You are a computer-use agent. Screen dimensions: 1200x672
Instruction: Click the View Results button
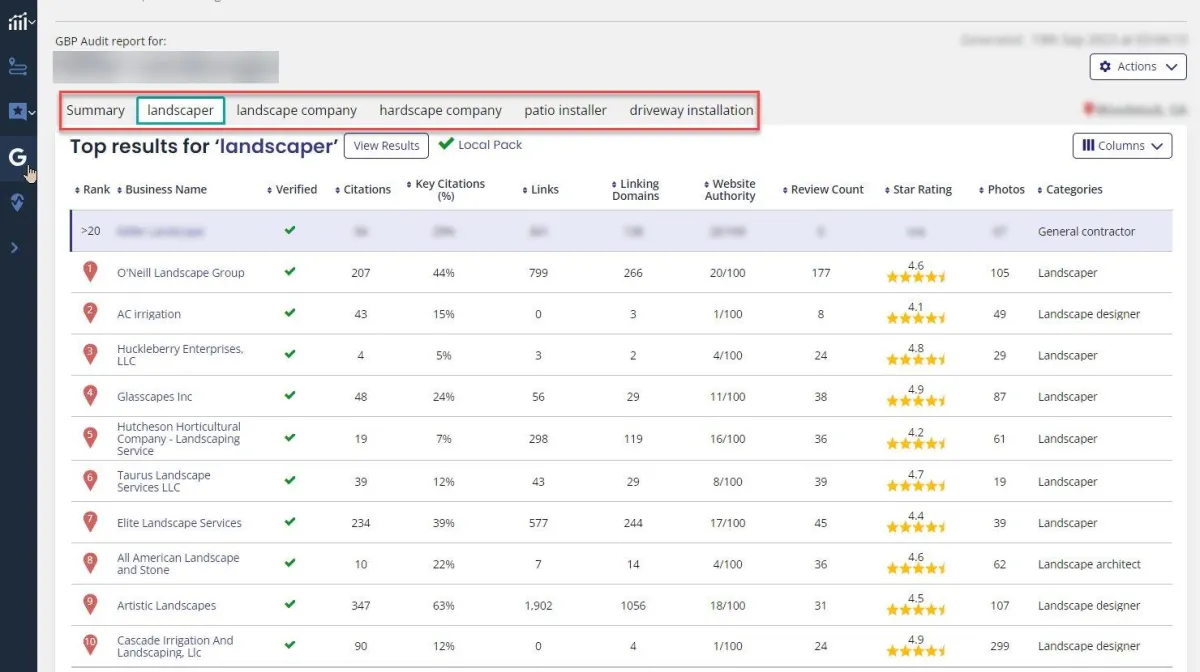386,146
